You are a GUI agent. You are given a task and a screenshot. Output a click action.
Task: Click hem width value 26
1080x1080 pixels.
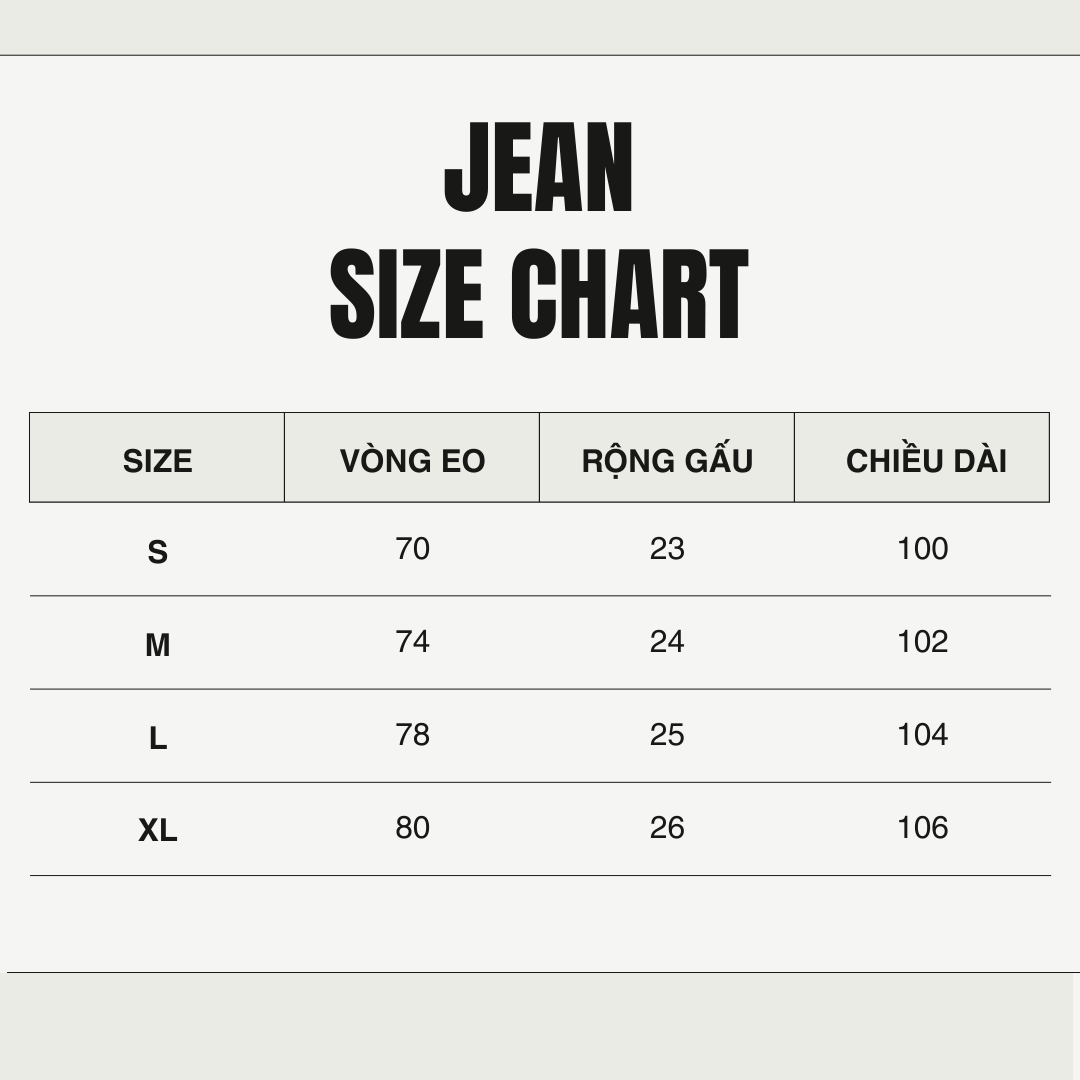tap(667, 828)
